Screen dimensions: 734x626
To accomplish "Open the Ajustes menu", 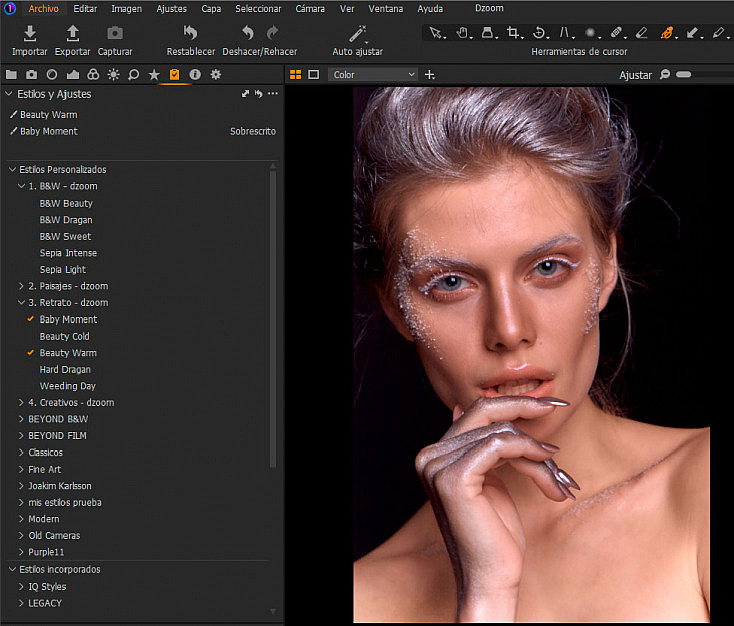I will (x=171, y=8).
